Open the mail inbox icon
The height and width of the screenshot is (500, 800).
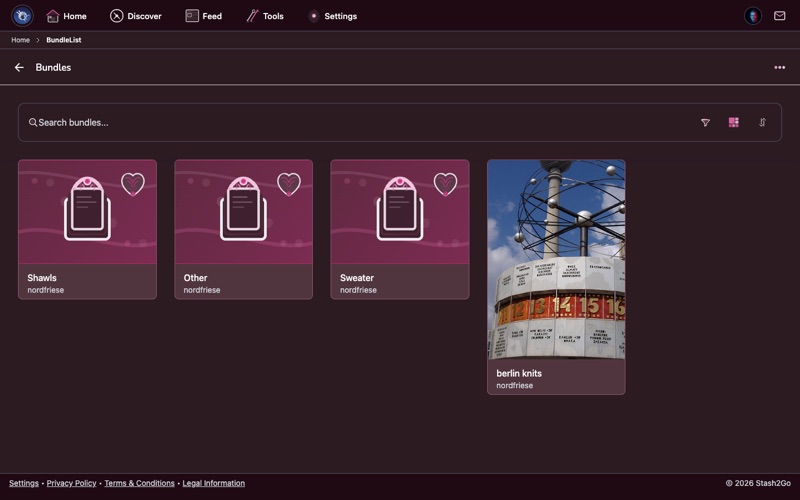779,16
